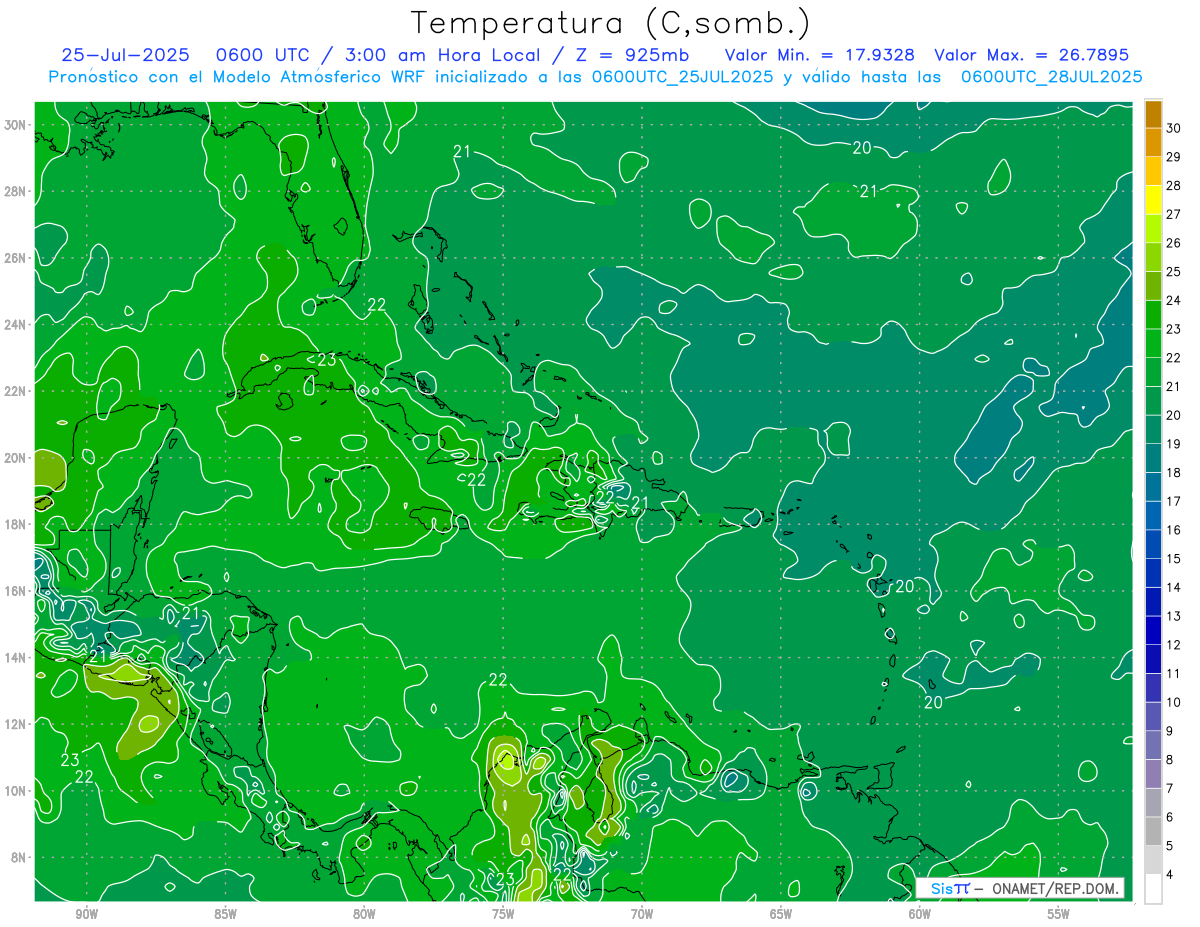This screenshot has width=1200, height=927.
Task: Click the 8N latitude axis label
Action: point(18,858)
